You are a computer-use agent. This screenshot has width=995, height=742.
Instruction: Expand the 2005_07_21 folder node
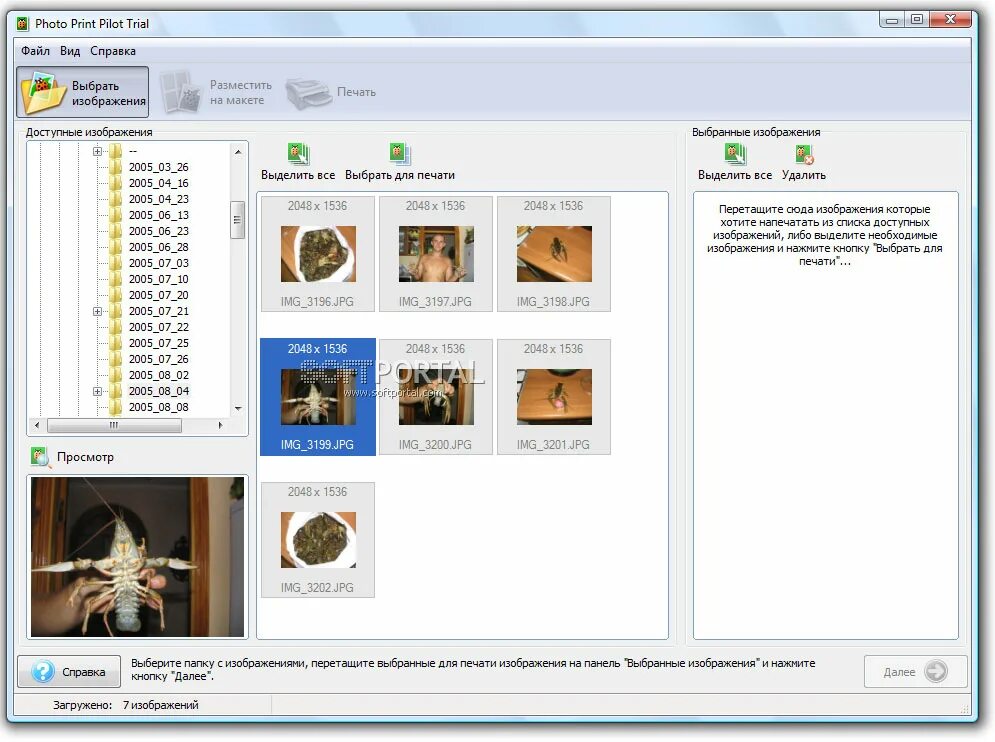pyautogui.click(x=97, y=311)
